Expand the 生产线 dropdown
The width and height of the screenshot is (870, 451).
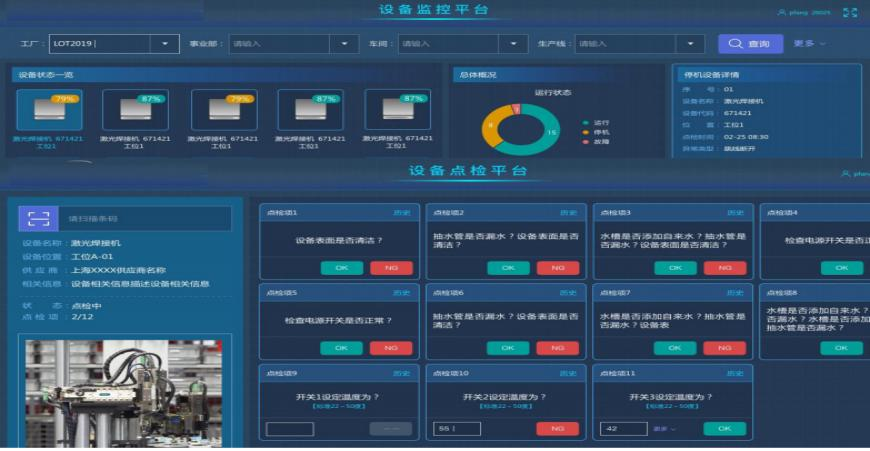tap(689, 44)
